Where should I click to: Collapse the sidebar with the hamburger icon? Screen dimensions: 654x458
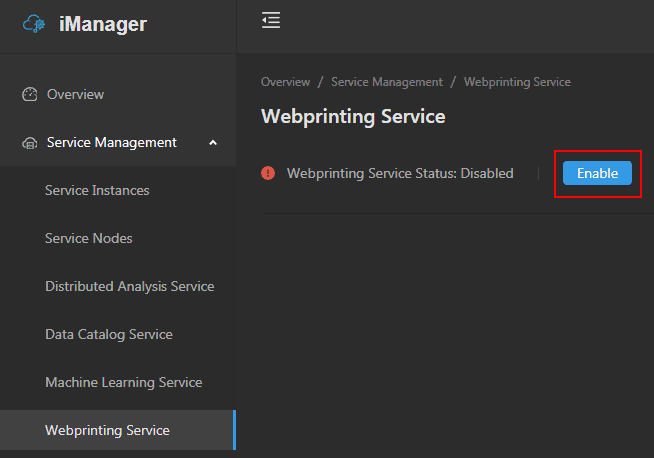pyautogui.click(x=270, y=21)
